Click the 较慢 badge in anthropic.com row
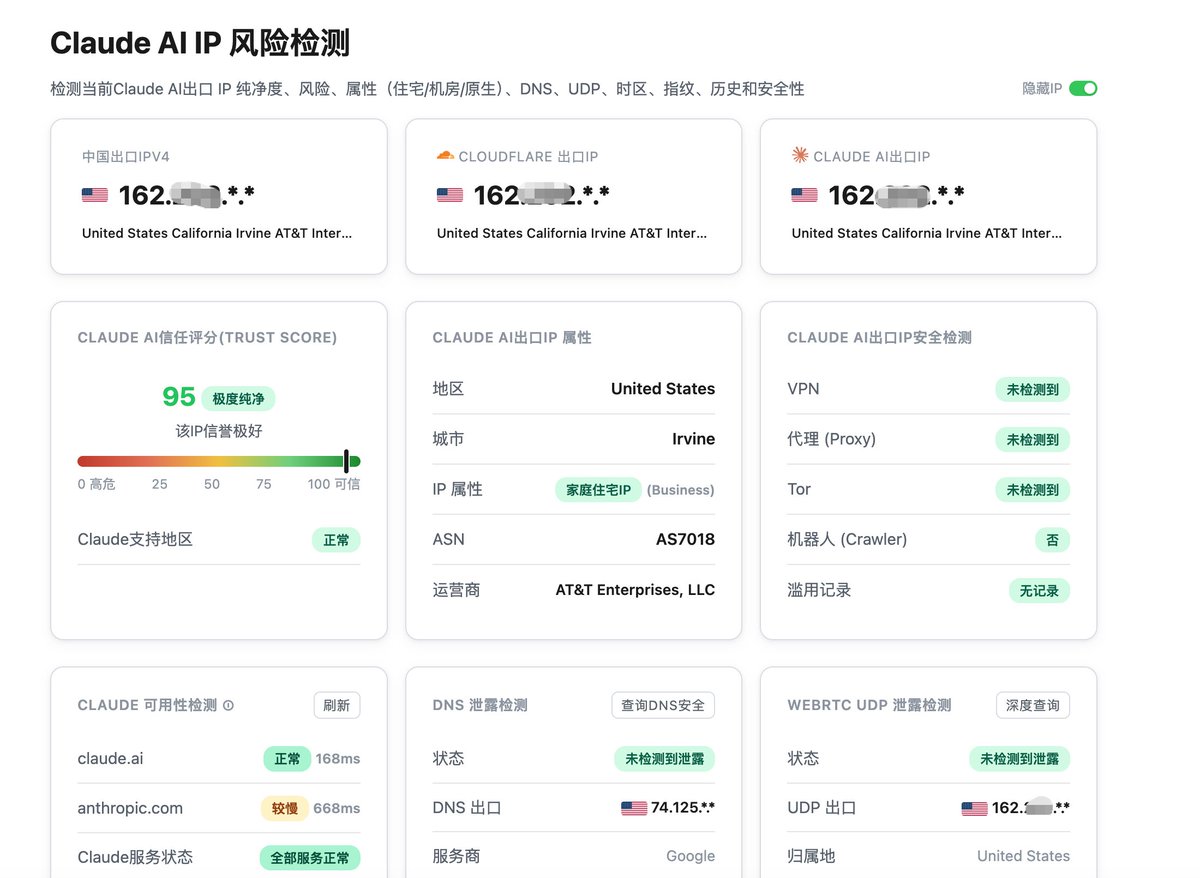Screen dimensions: 1200x878 coord(284,808)
